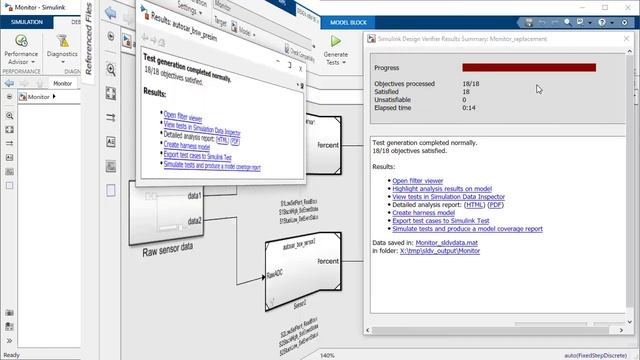Toggle sample time arrows icon in Monitor palette
Viewport: 640px width, 360px height.
[x=9, y=144]
